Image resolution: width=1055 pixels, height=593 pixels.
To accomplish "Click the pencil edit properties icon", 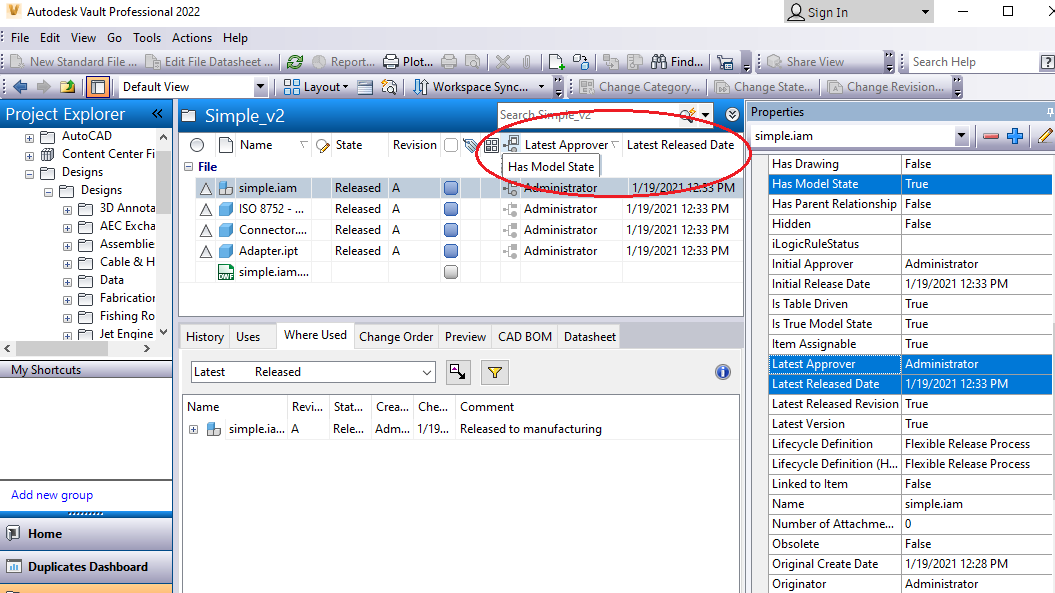I will coord(1045,136).
